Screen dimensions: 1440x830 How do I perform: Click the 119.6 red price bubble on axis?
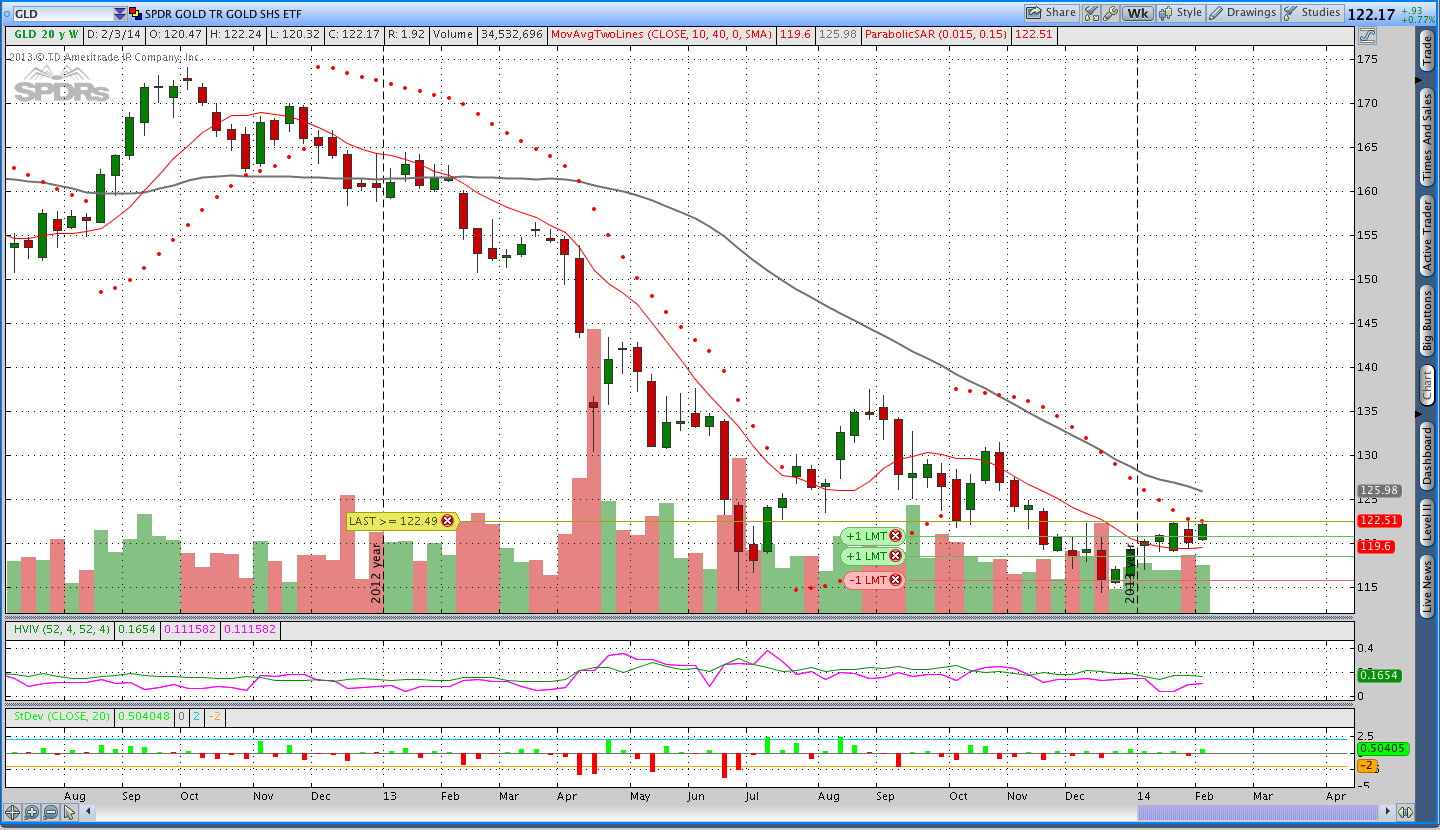[1376, 546]
